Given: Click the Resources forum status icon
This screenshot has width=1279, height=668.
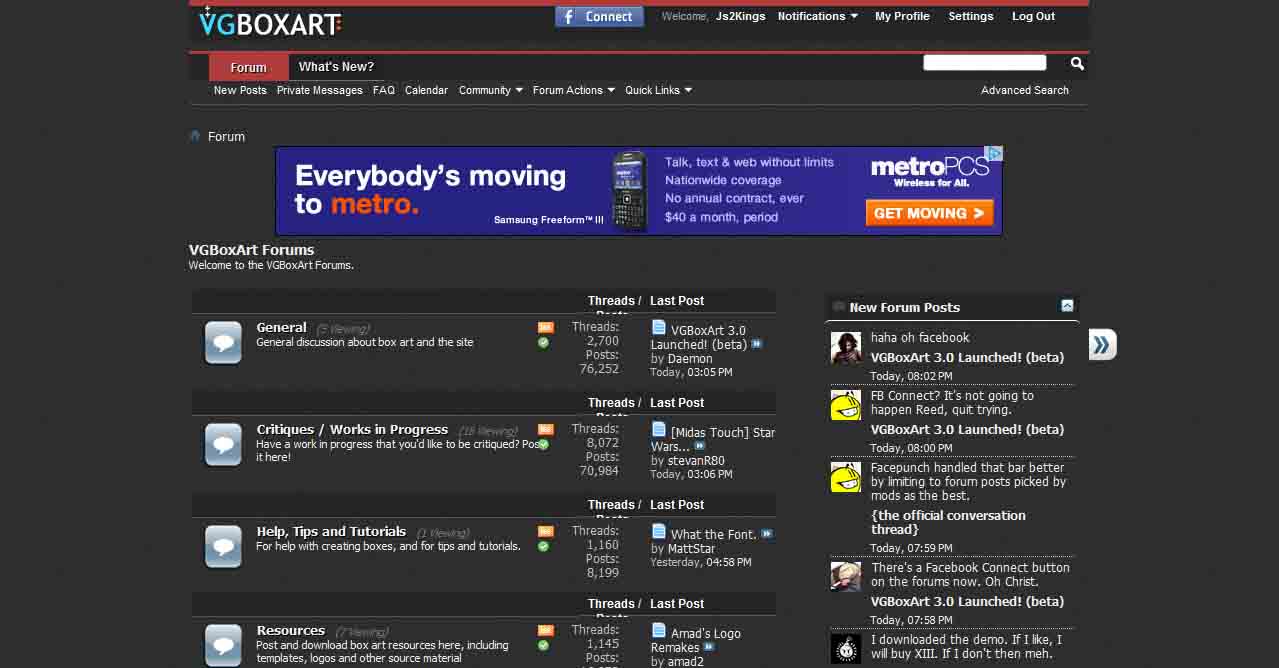Looking at the screenshot, I should point(223,645).
